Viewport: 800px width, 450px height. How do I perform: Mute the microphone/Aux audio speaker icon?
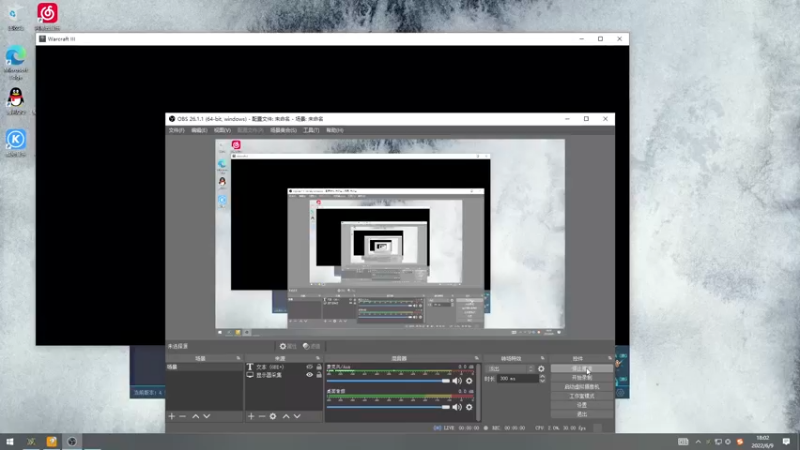[457, 381]
